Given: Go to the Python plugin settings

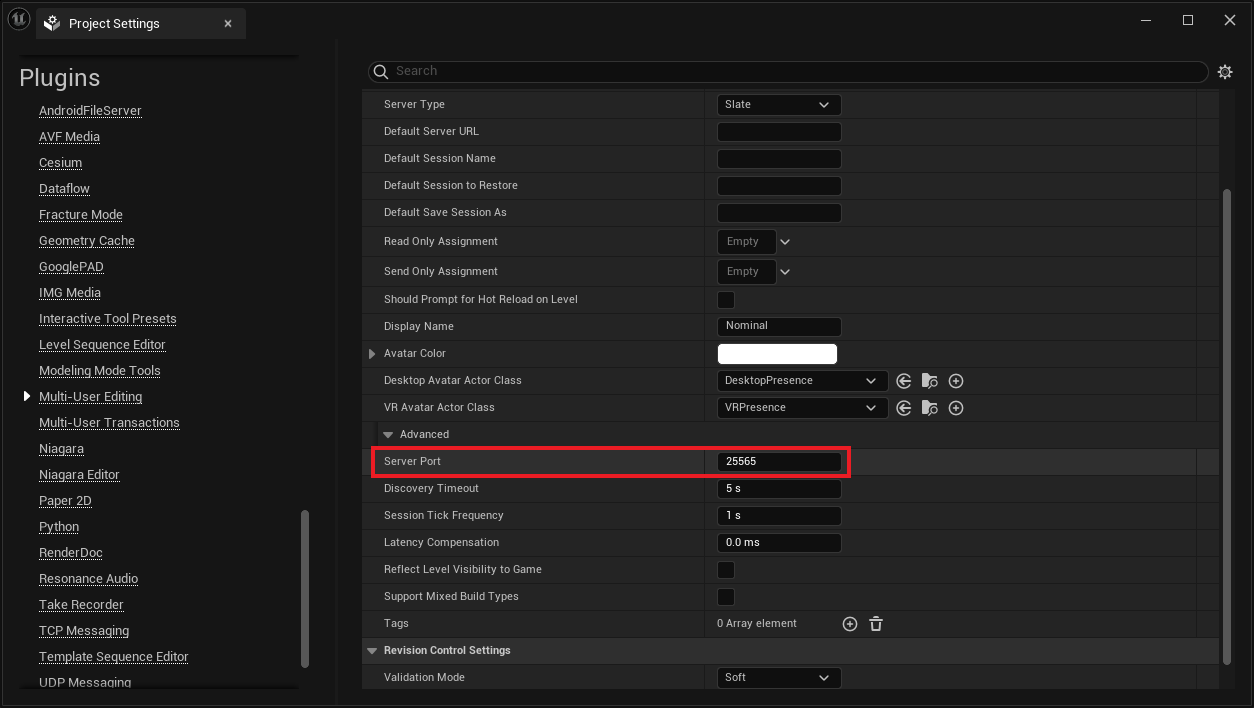Looking at the screenshot, I should [59, 527].
